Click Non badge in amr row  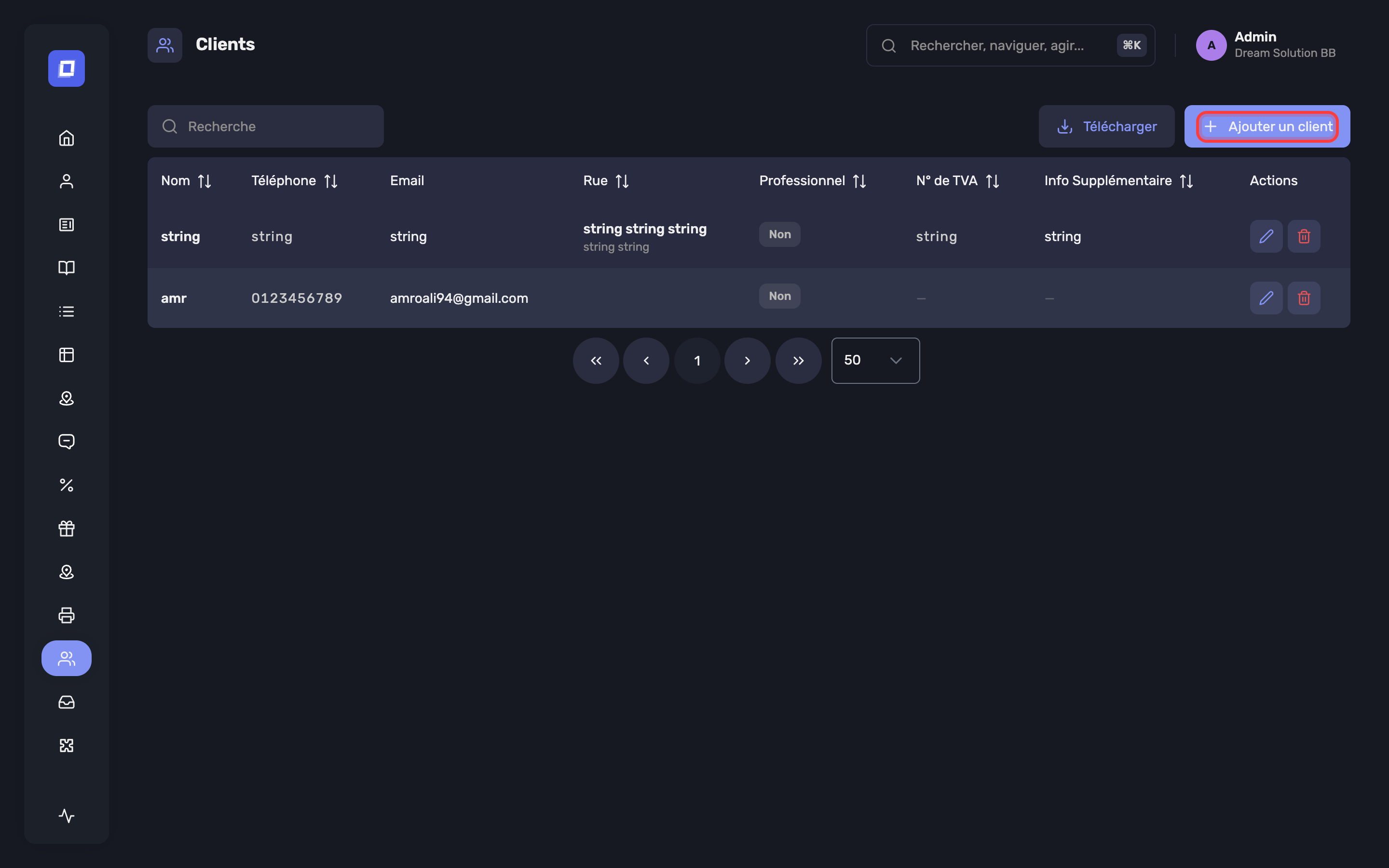(779, 296)
